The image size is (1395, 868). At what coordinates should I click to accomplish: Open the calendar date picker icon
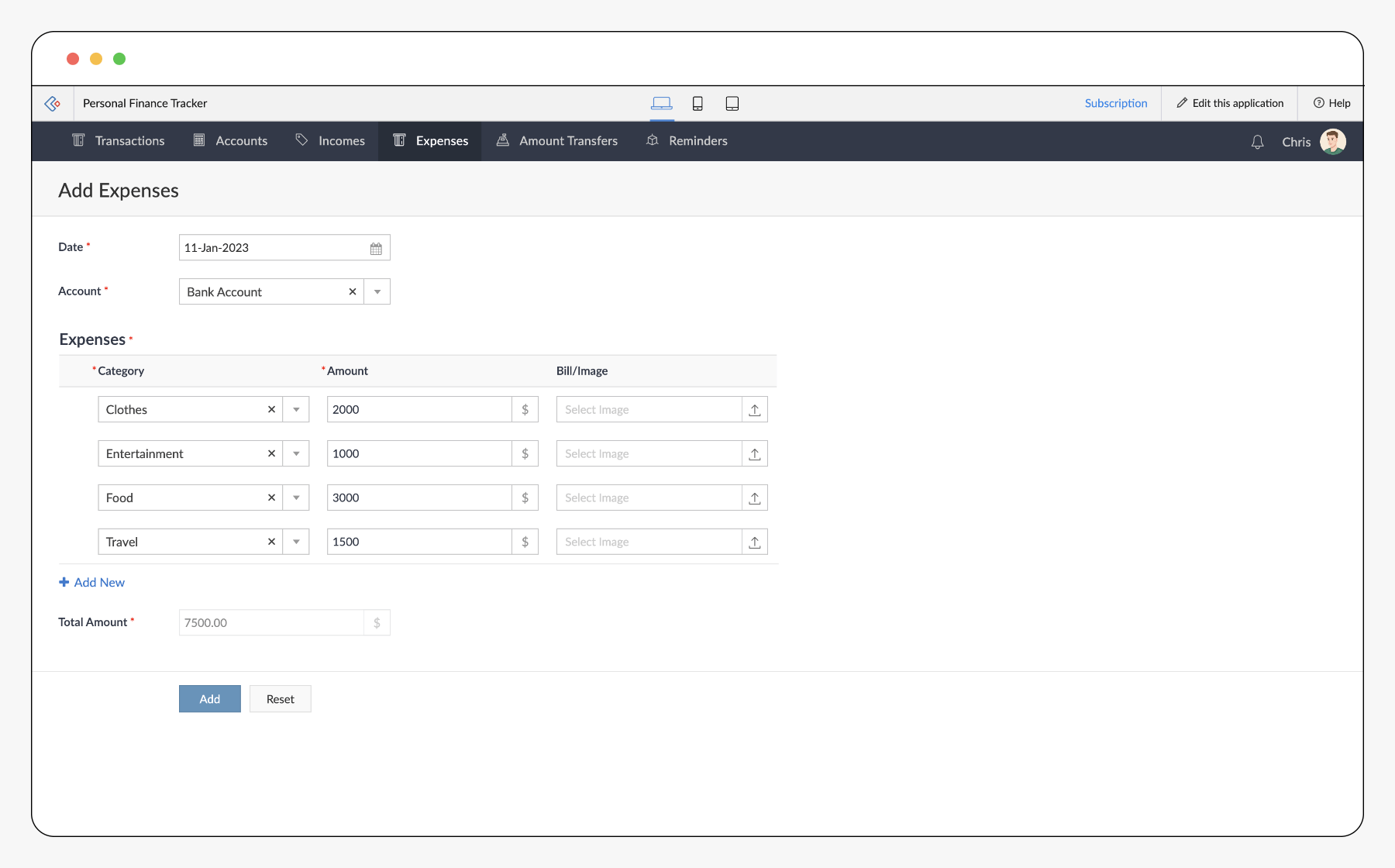[x=376, y=249]
